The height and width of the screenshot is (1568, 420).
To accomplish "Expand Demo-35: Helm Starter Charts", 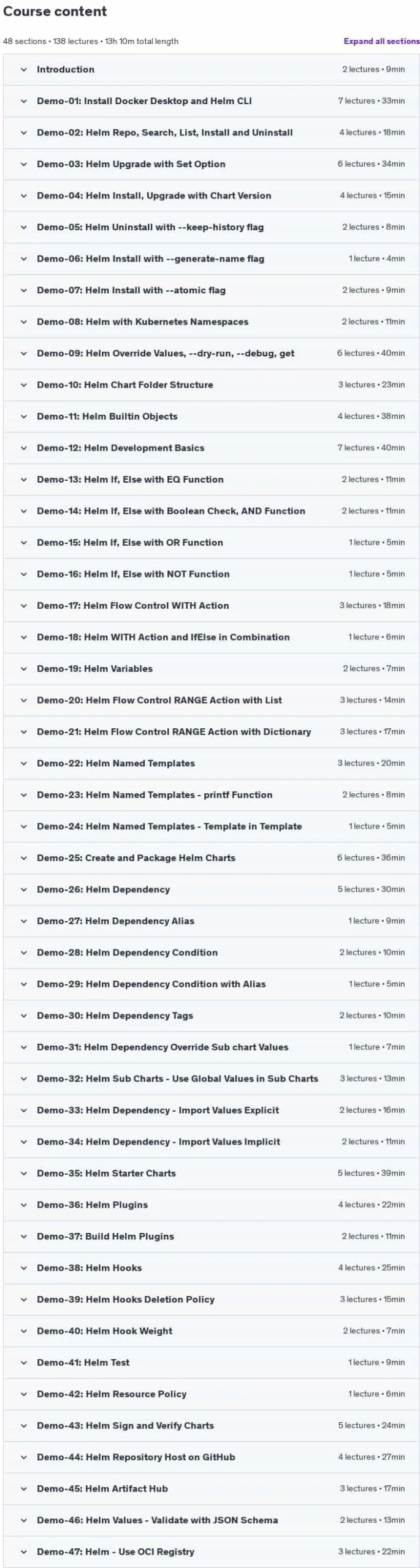I will tap(212, 1174).
